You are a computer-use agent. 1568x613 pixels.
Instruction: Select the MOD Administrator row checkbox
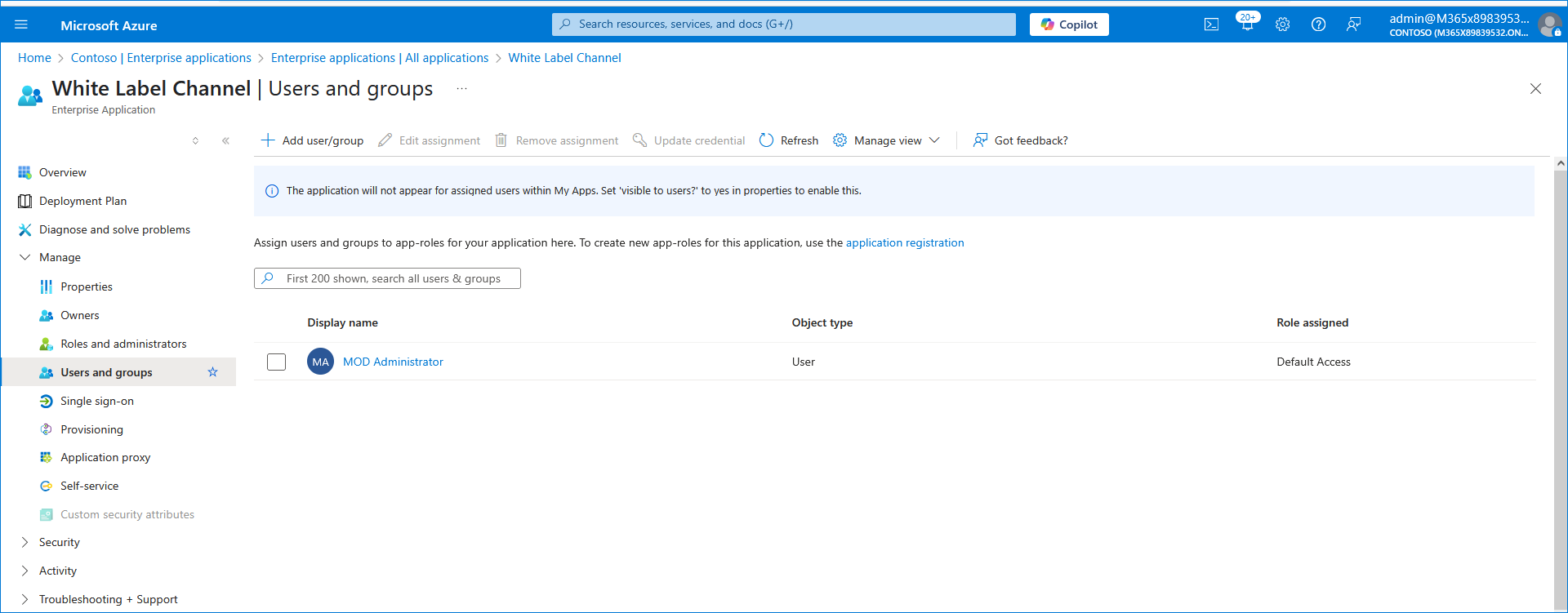tap(276, 362)
